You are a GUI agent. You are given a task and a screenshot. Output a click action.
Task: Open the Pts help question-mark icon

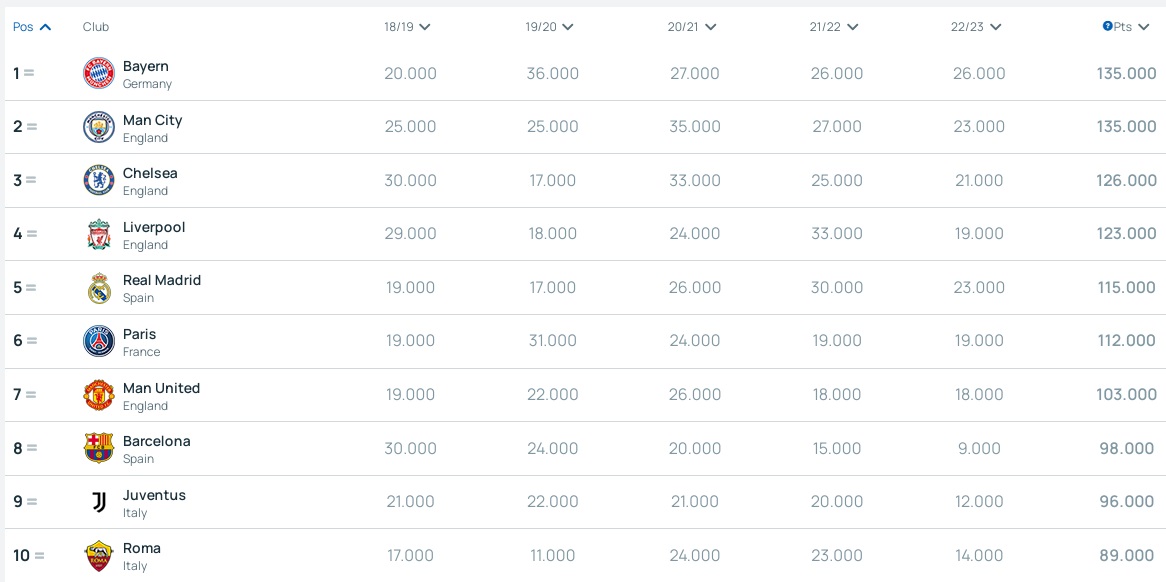[x=1107, y=27]
